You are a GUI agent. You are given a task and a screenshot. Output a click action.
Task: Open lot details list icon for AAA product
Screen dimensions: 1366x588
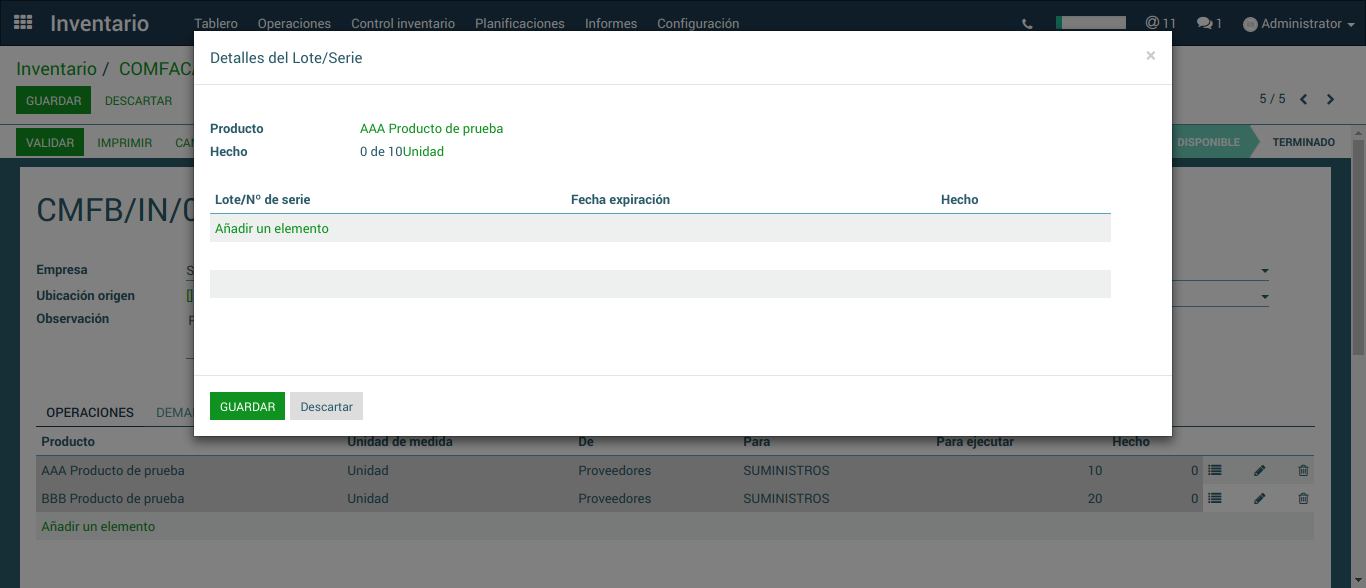(x=1215, y=470)
